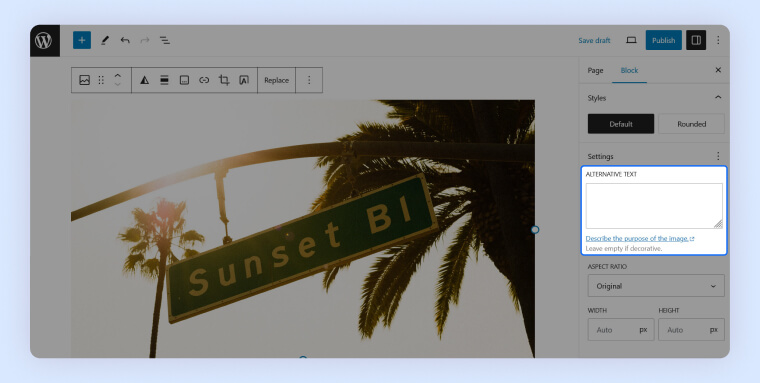Click the Styles section heading

pos(597,98)
